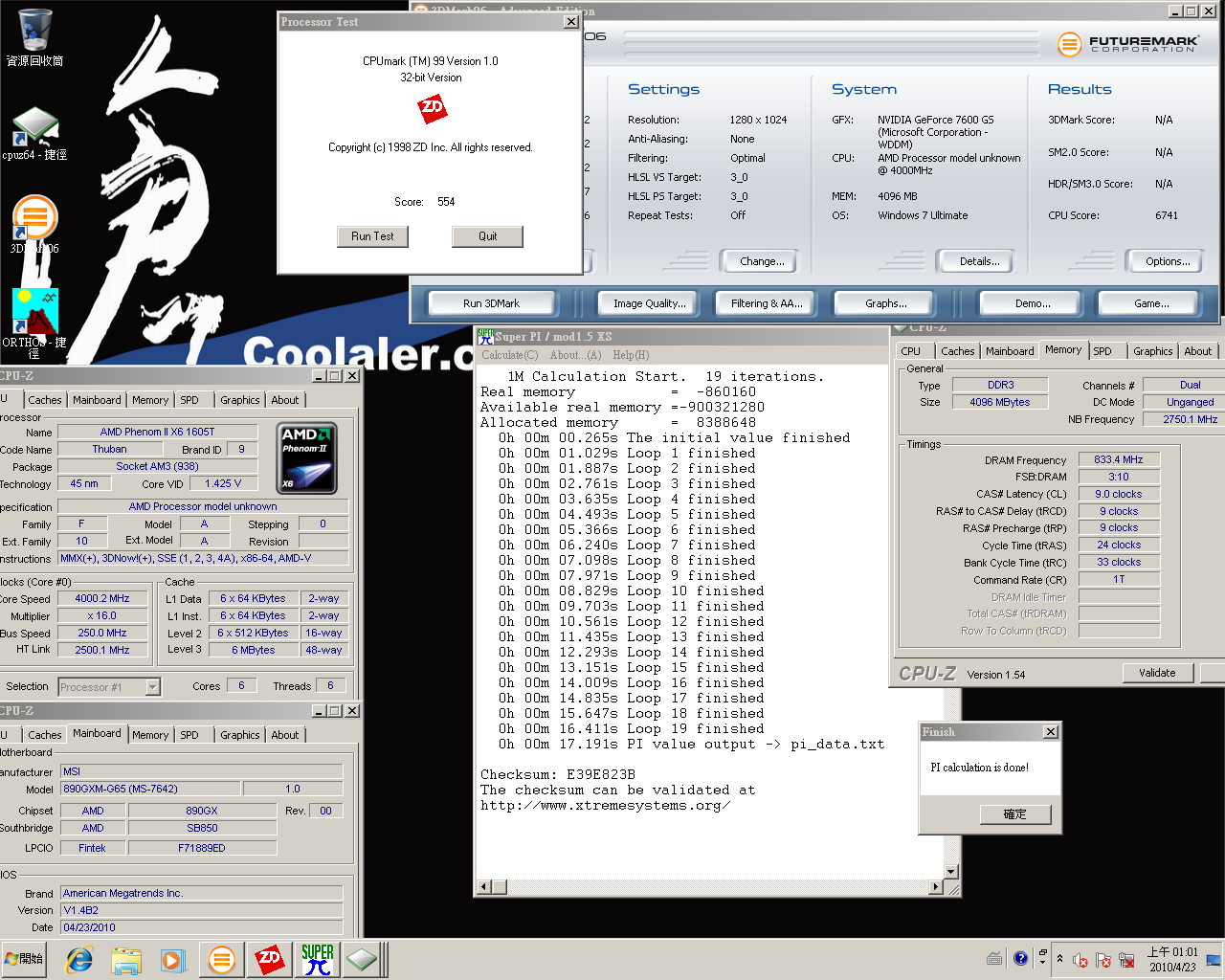Expand the hidden tray icons arrow
The height and width of the screenshot is (980, 1225).
click(x=1059, y=959)
